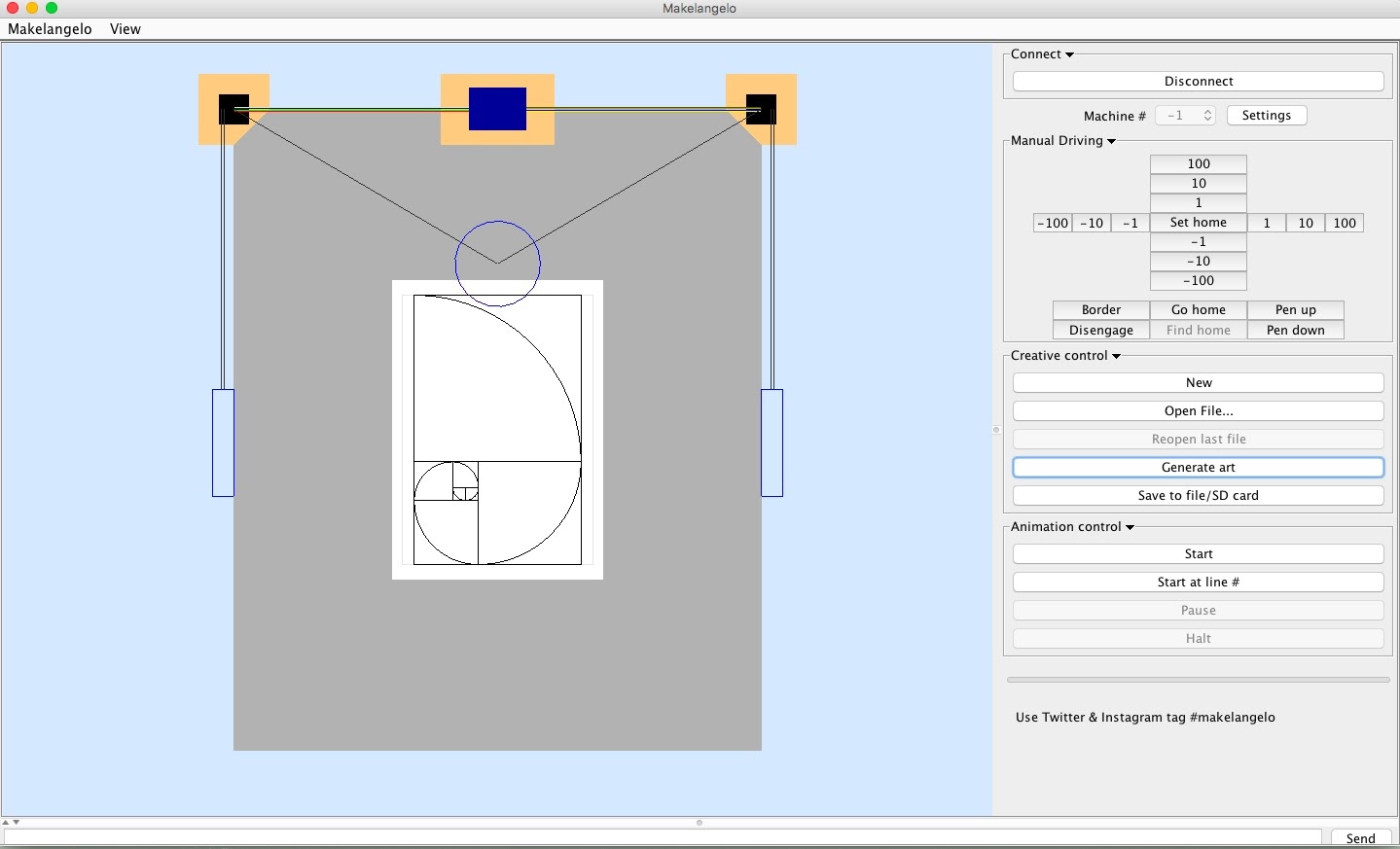Click the Send button

pos(1360,838)
